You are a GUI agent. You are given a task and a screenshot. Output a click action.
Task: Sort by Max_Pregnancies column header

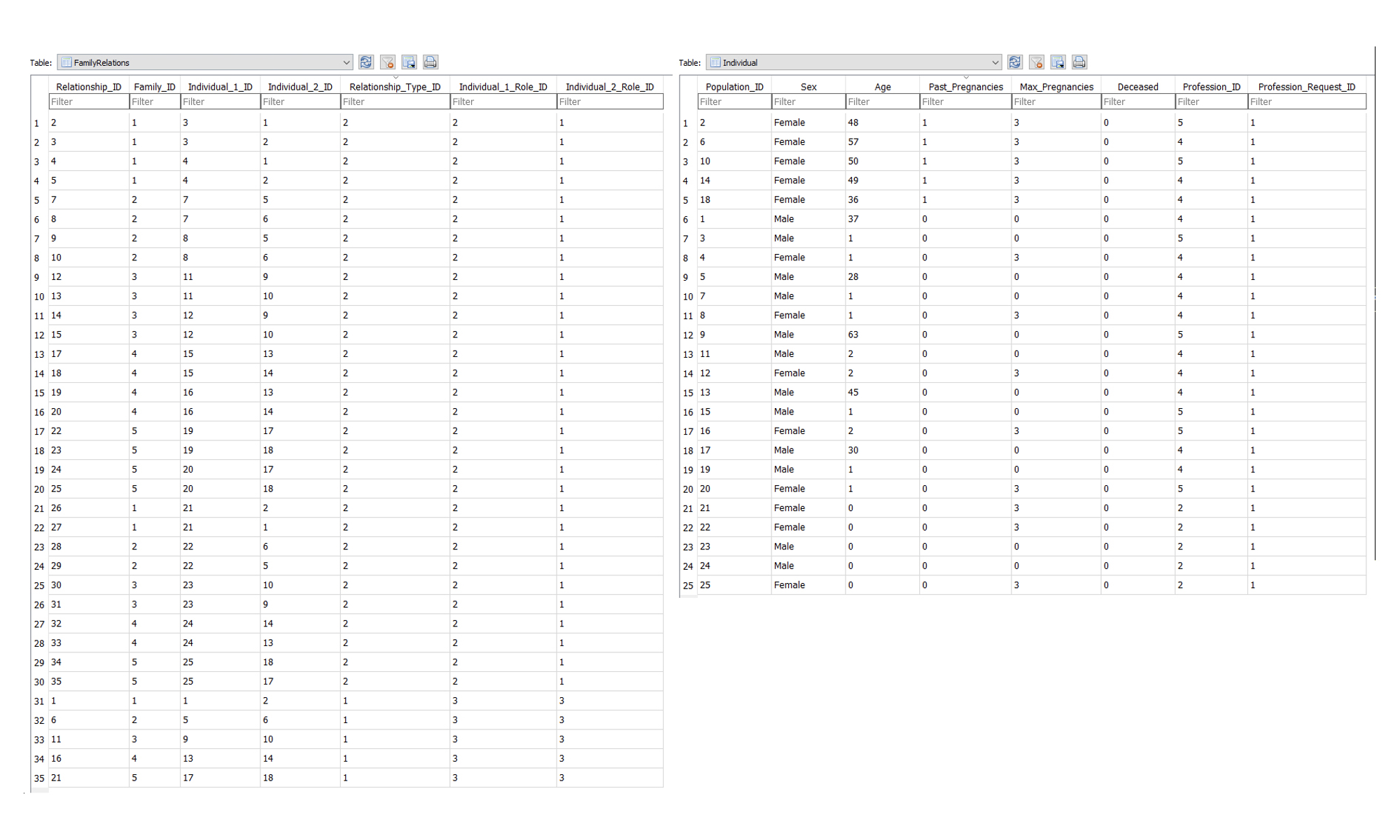coord(1056,87)
